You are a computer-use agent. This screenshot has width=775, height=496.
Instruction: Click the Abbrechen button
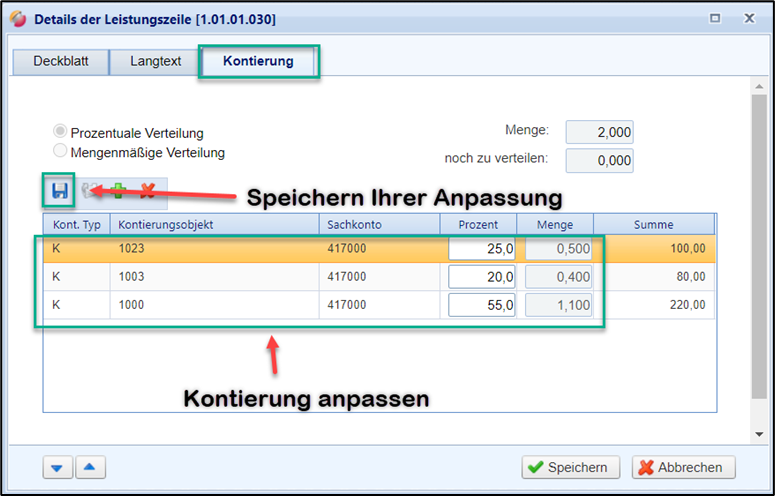click(684, 467)
